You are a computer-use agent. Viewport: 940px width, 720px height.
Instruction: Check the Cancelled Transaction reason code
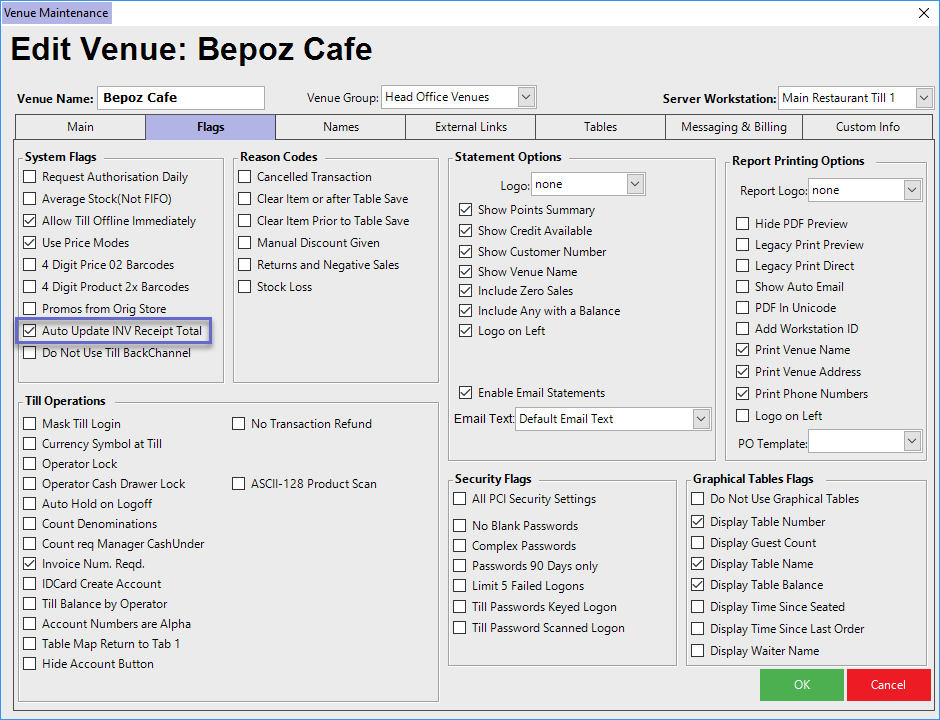point(245,177)
